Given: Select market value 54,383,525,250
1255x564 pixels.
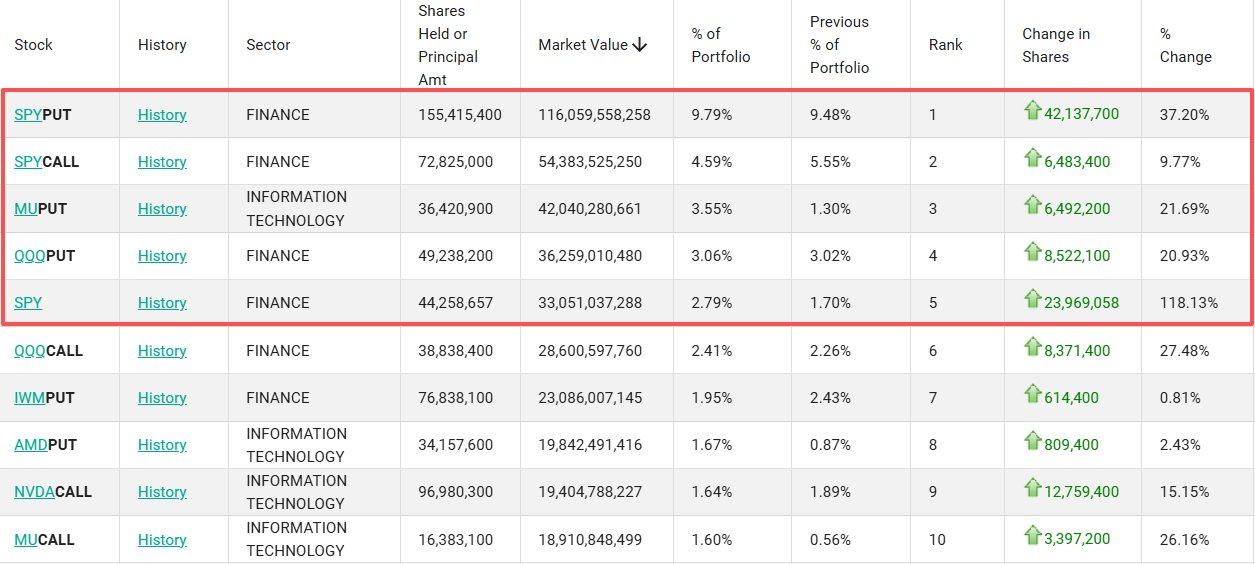Looking at the screenshot, I should click(590, 162).
